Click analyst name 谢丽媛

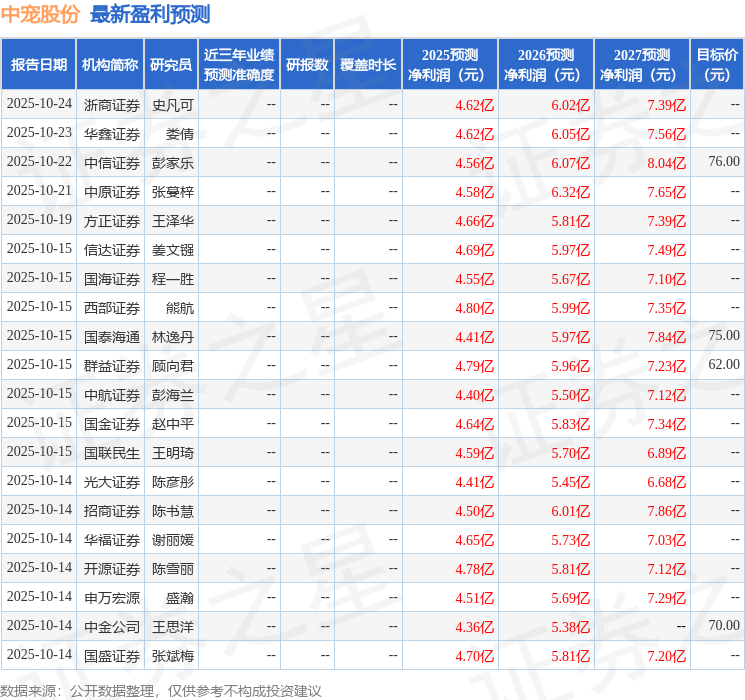[173, 540]
